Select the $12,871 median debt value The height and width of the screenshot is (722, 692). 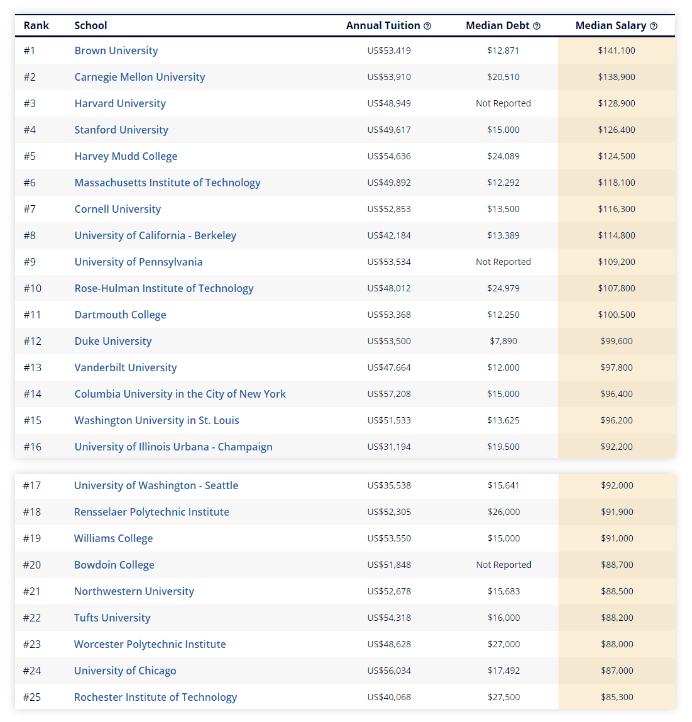(503, 51)
